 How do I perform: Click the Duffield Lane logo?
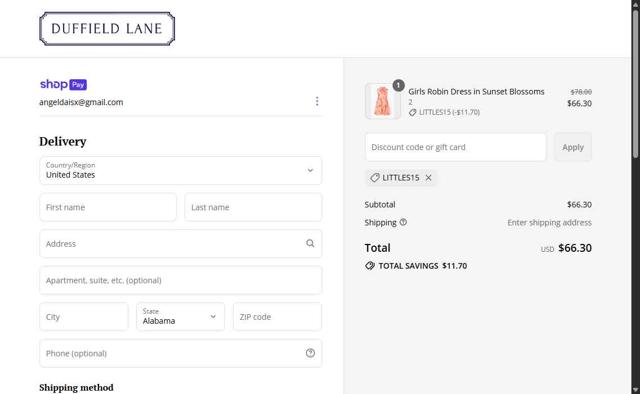[x=107, y=29]
